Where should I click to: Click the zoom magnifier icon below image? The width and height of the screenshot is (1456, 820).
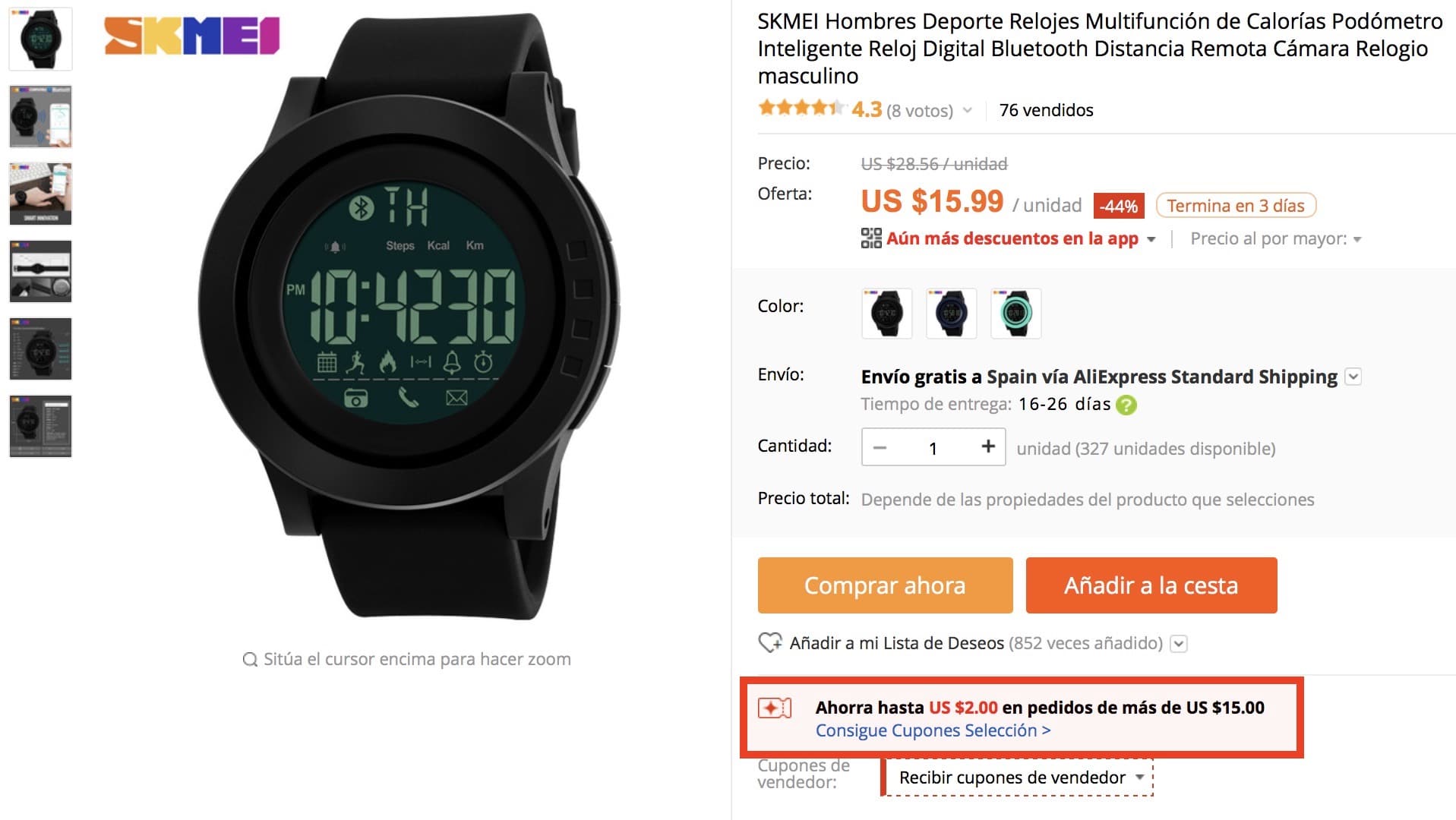pos(250,659)
